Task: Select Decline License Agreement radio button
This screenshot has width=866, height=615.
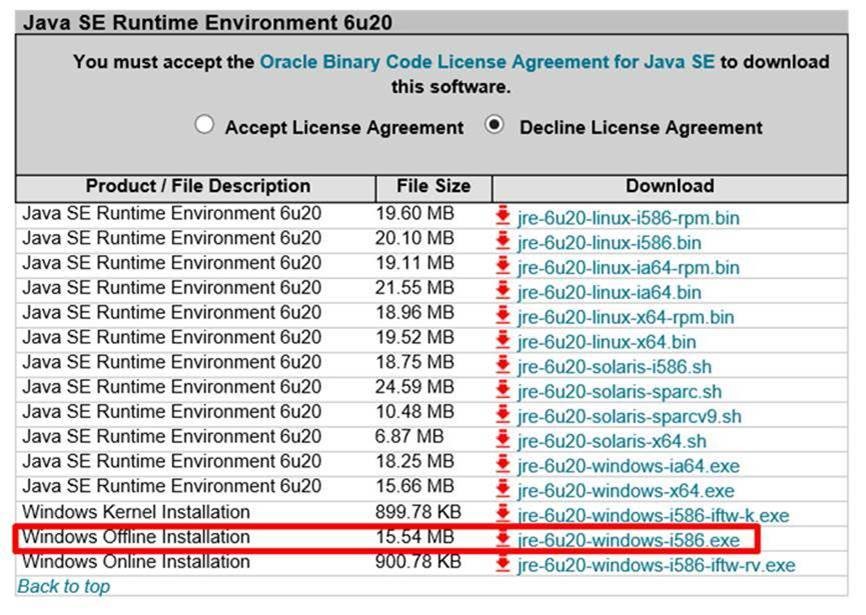Action: [494, 124]
